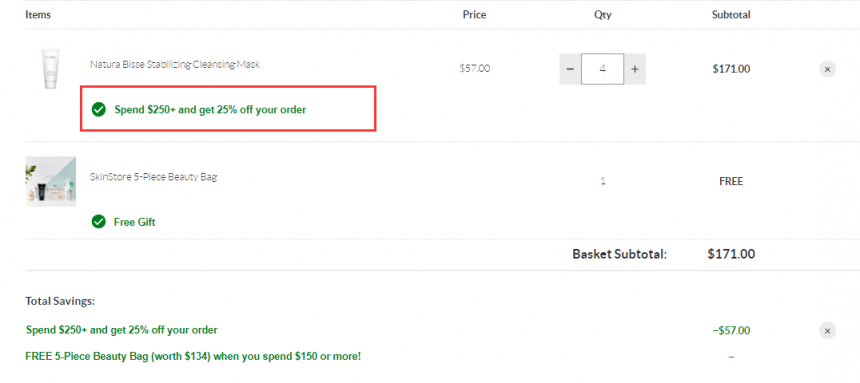
Task: Click the Price column header
Action: [x=474, y=15]
